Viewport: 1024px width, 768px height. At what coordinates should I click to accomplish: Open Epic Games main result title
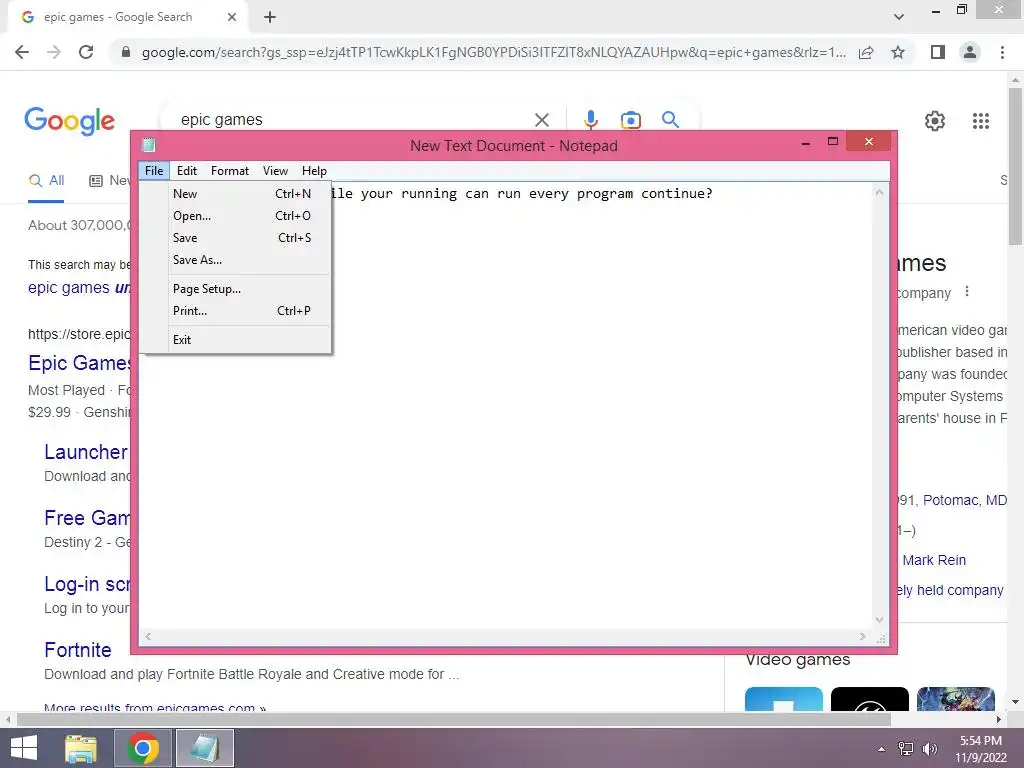tap(79, 362)
